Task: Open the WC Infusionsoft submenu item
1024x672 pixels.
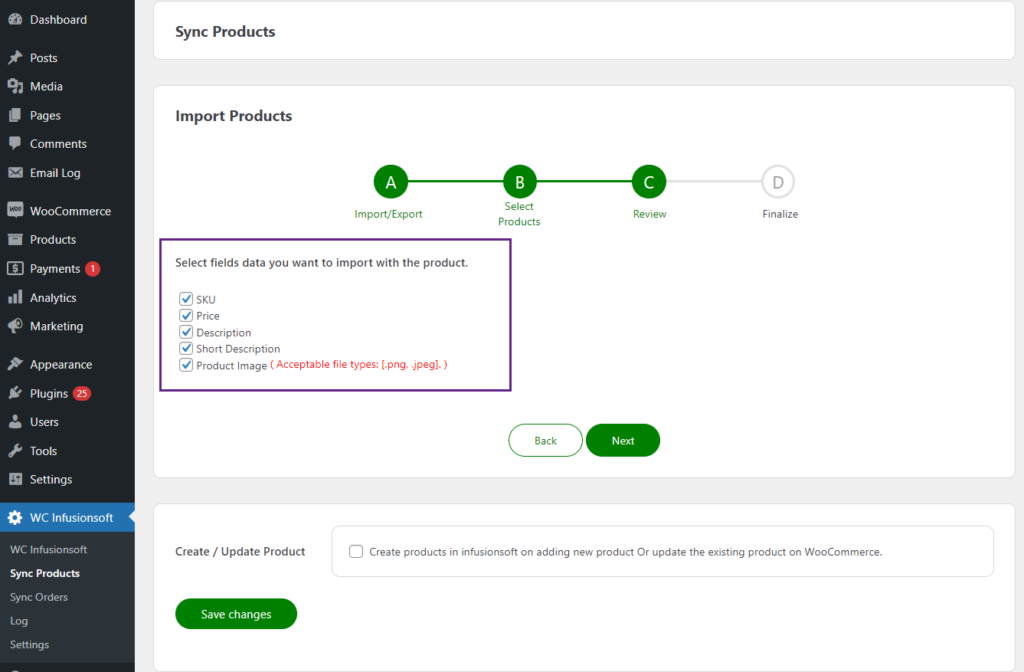Action: (x=48, y=549)
